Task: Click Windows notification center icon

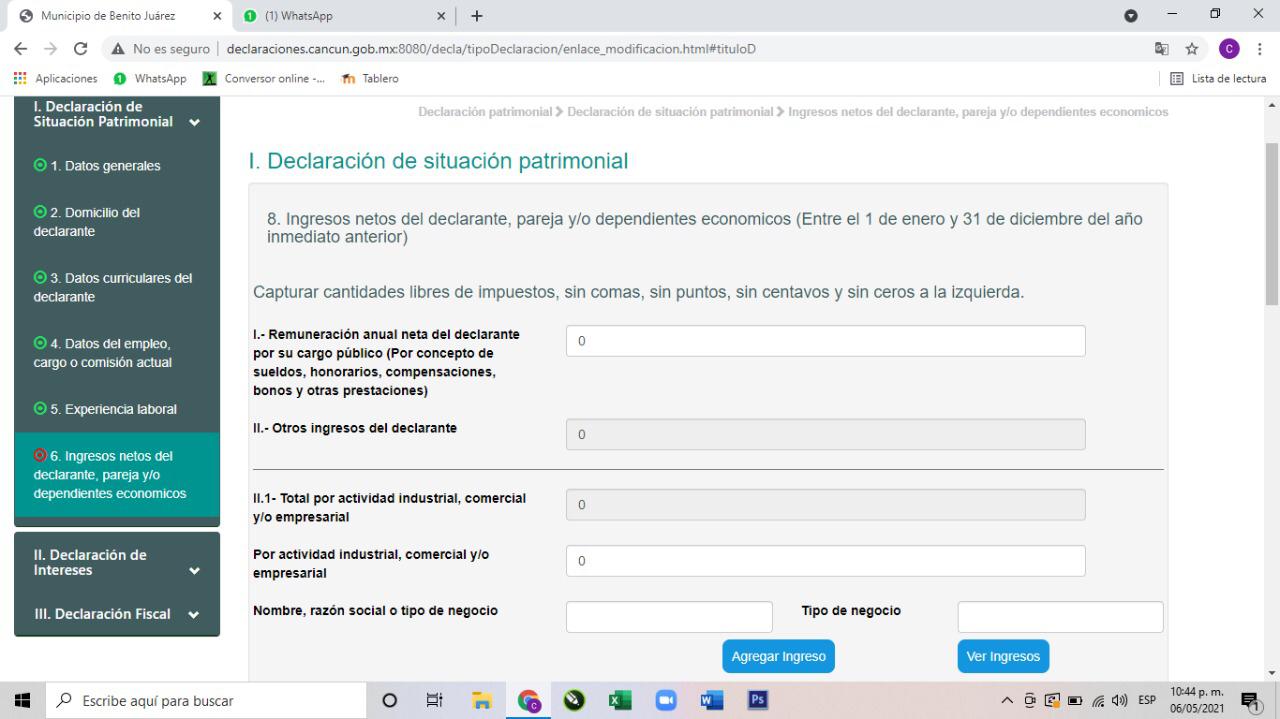Action: (x=1248, y=701)
